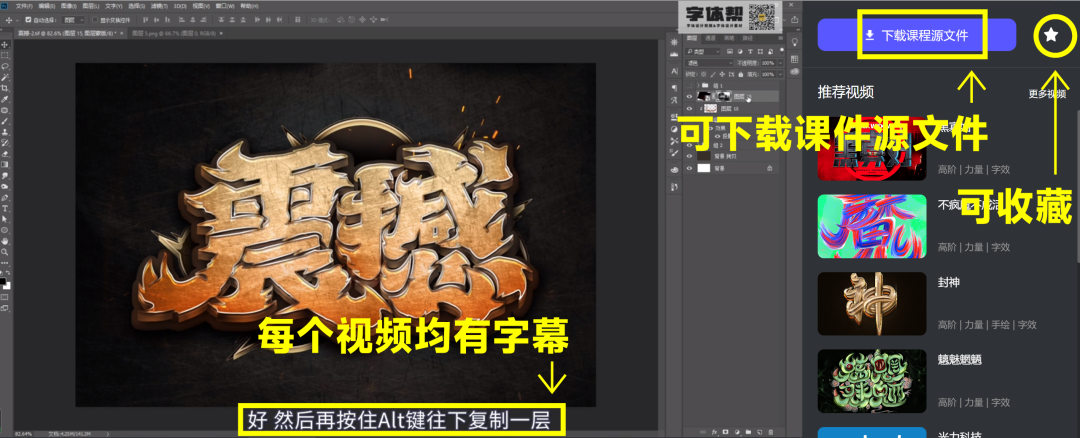Expand the 组 1 layer group

click(696, 85)
